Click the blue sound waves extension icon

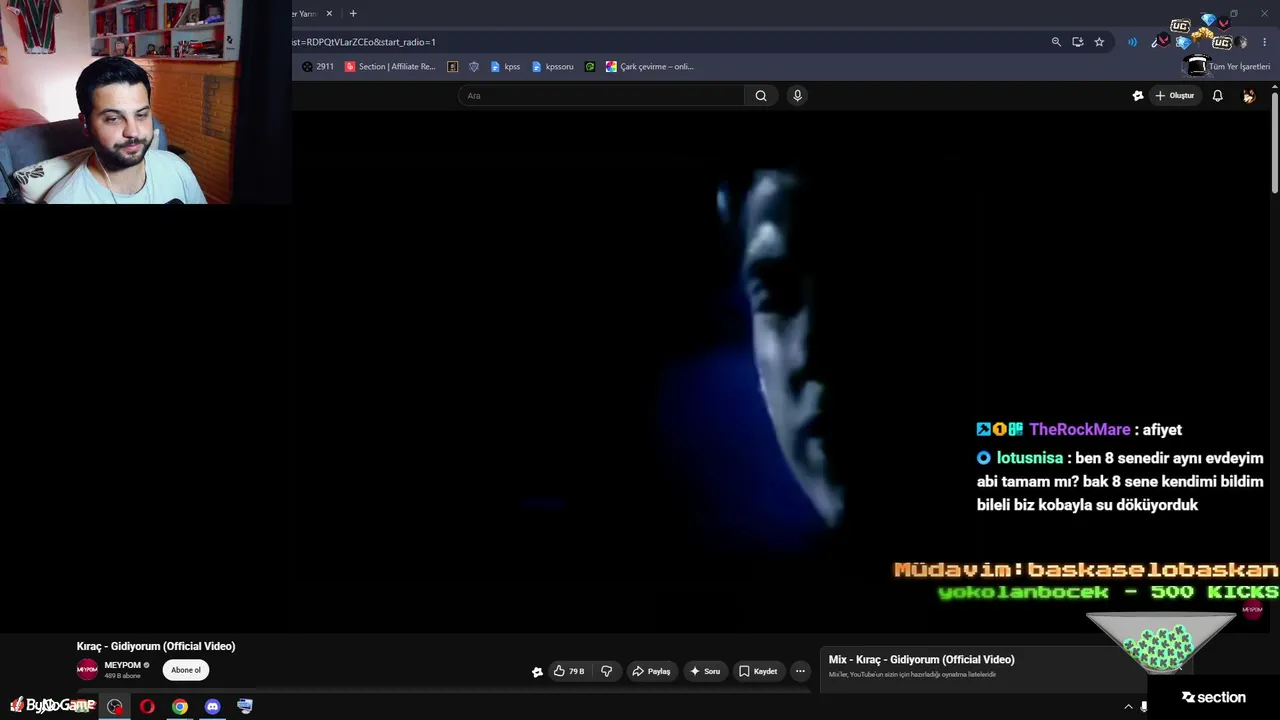pyautogui.click(x=1132, y=42)
